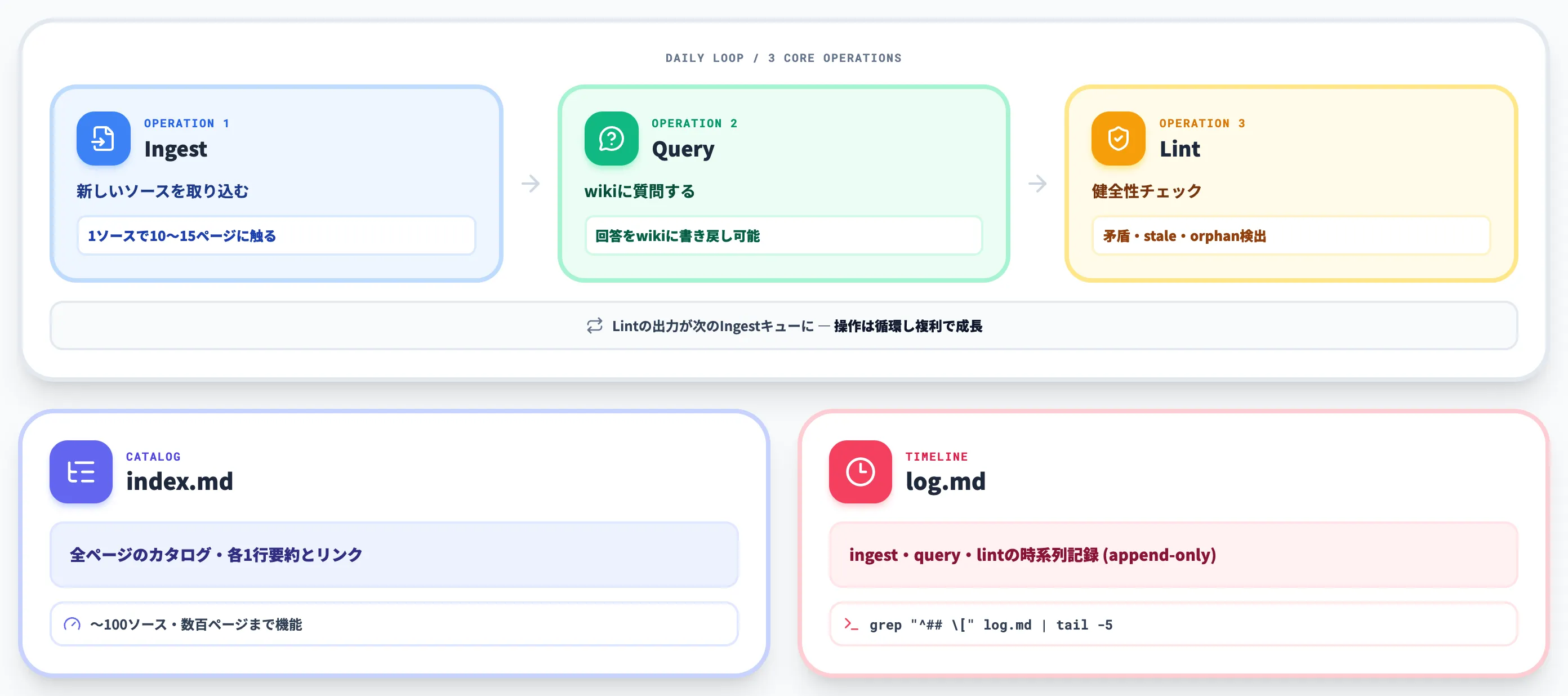
Task: Click the Ingest heading
Action: [x=175, y=149]
